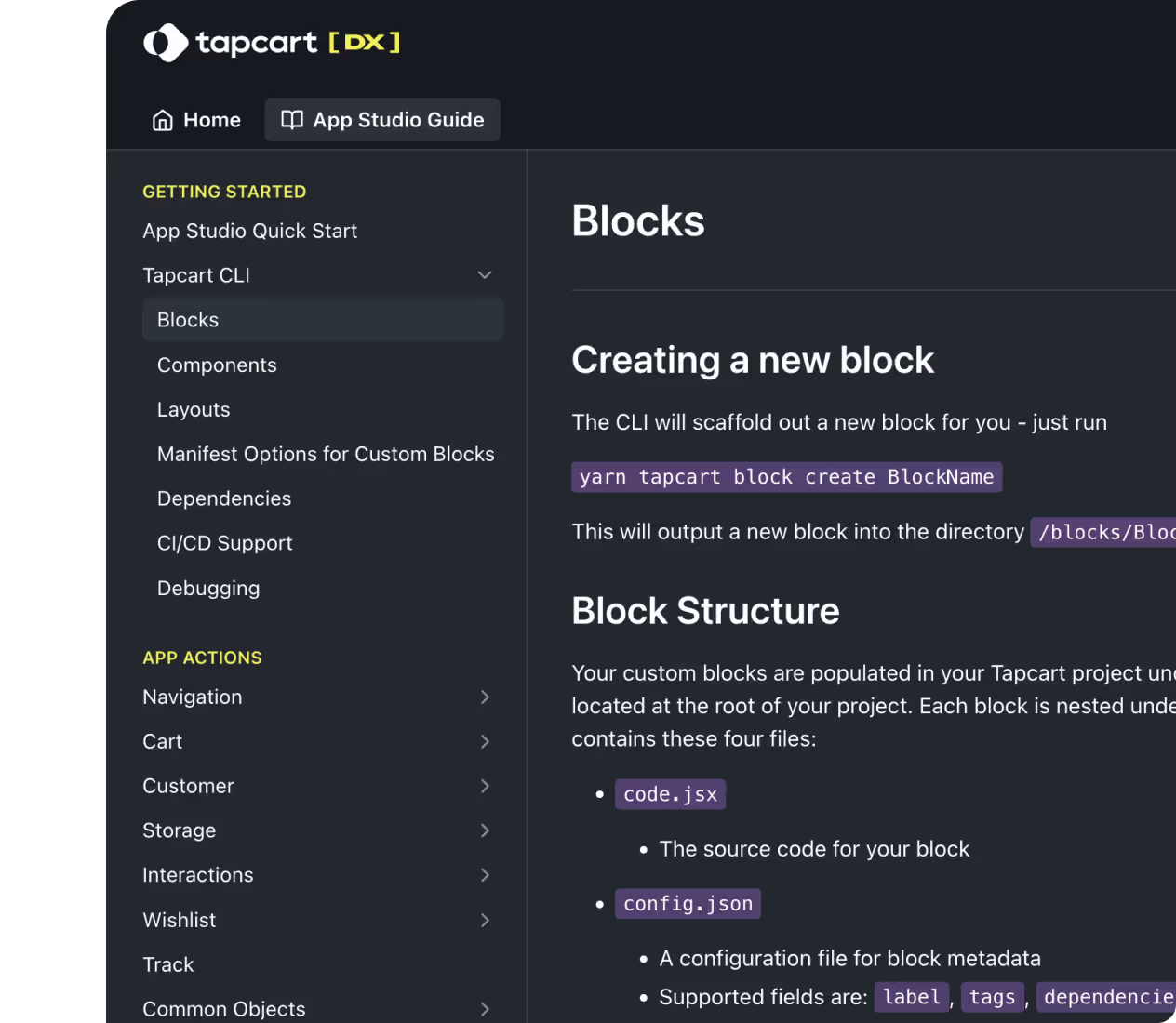Screen dimensions: 1176x1023
Task: Click 'A configuration file for block metadata' text
Action: tap(850, 959)
